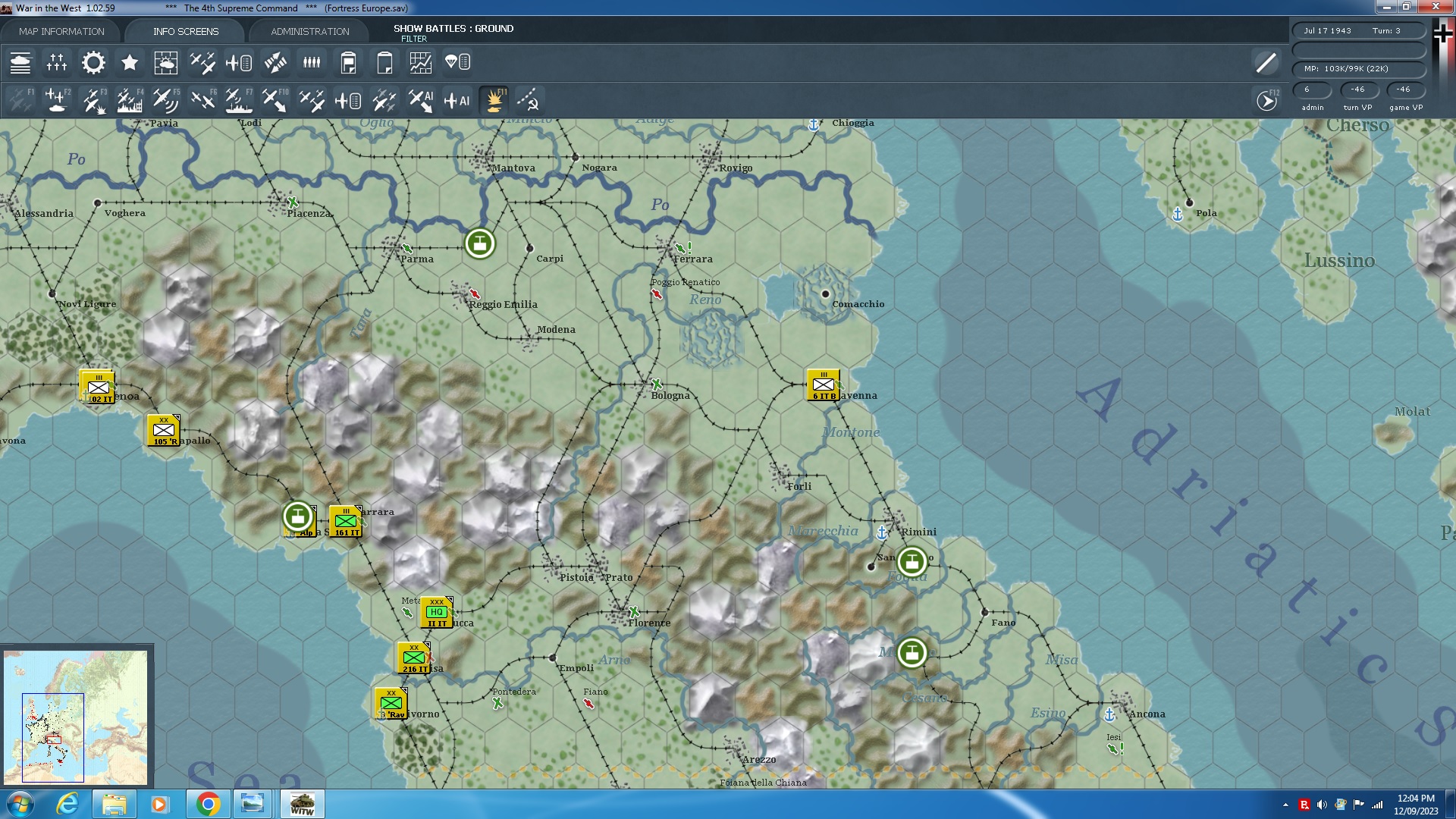Open the order of battle tank list icon
Screen dimensions: 1456x819
(20, 62)
